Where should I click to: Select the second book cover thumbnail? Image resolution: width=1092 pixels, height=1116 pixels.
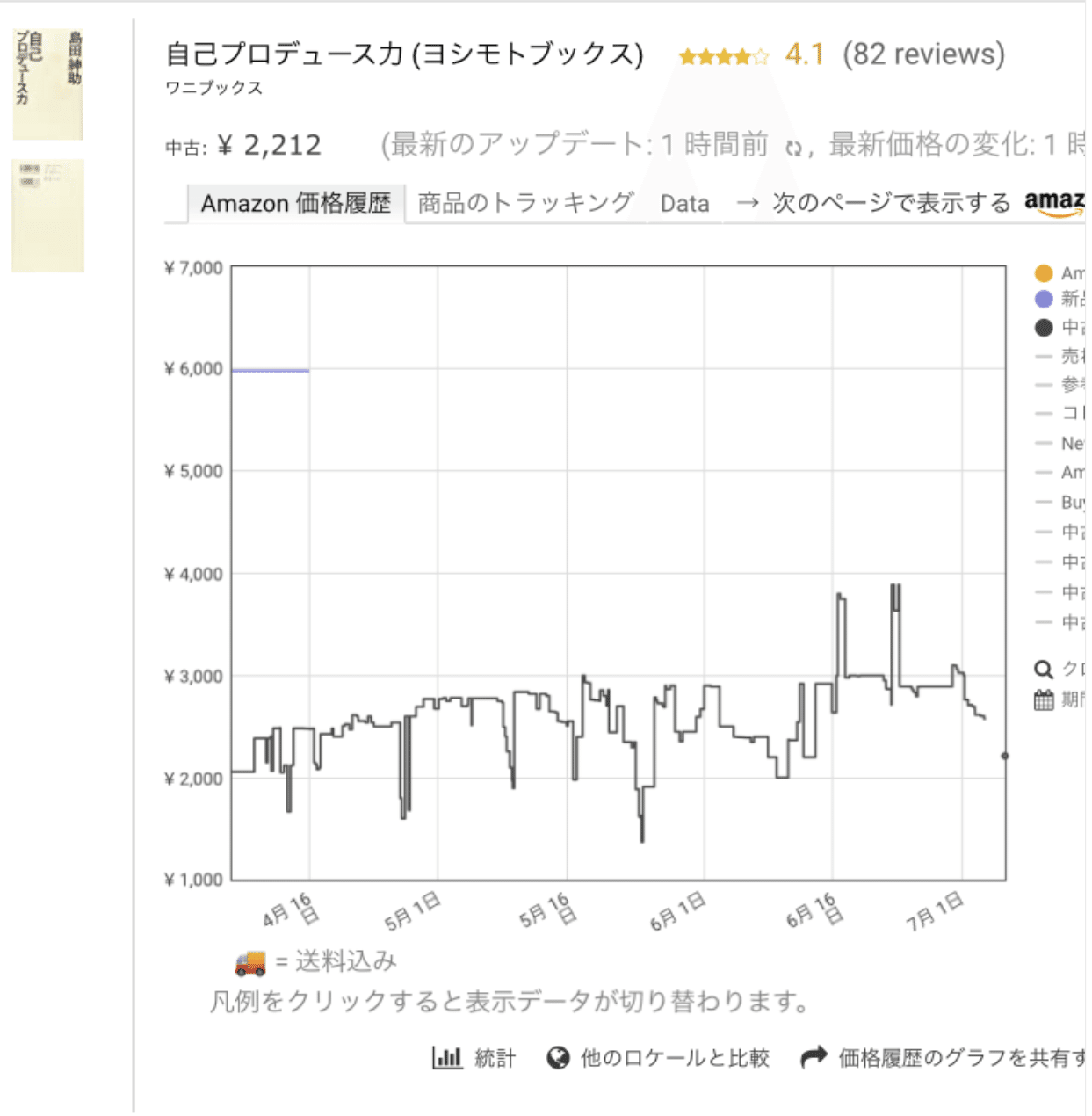point(47,215)
